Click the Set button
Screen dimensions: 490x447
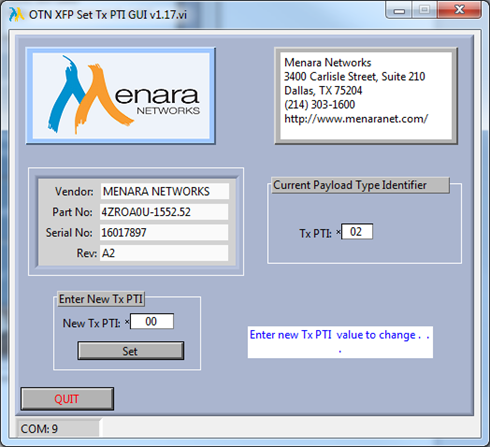pyautogui.click(x=130, y=351)
